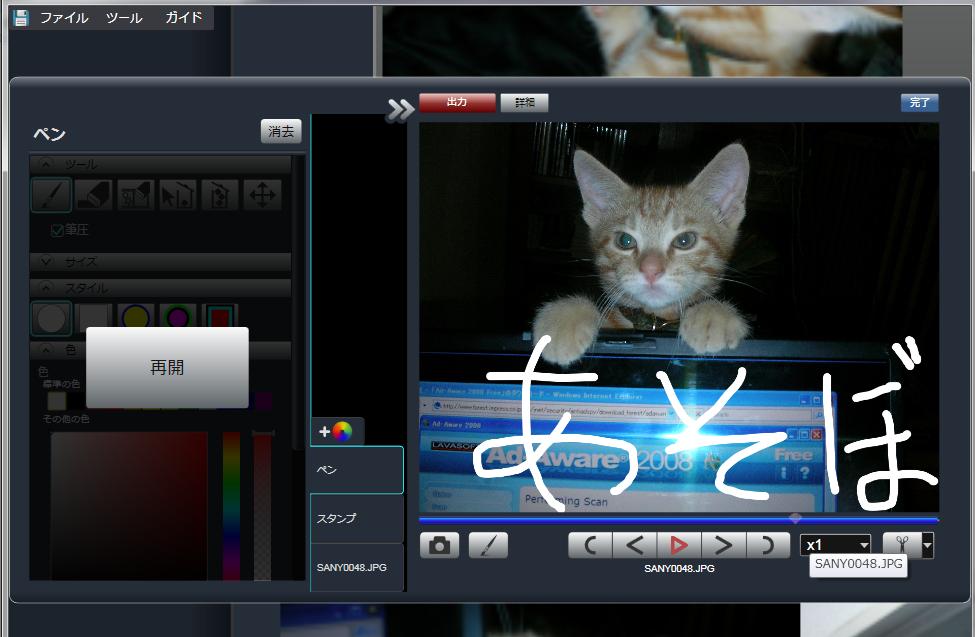Click inside the dark red color picker
The width and height of the screenshot is (975, 637).
(129, 506)
